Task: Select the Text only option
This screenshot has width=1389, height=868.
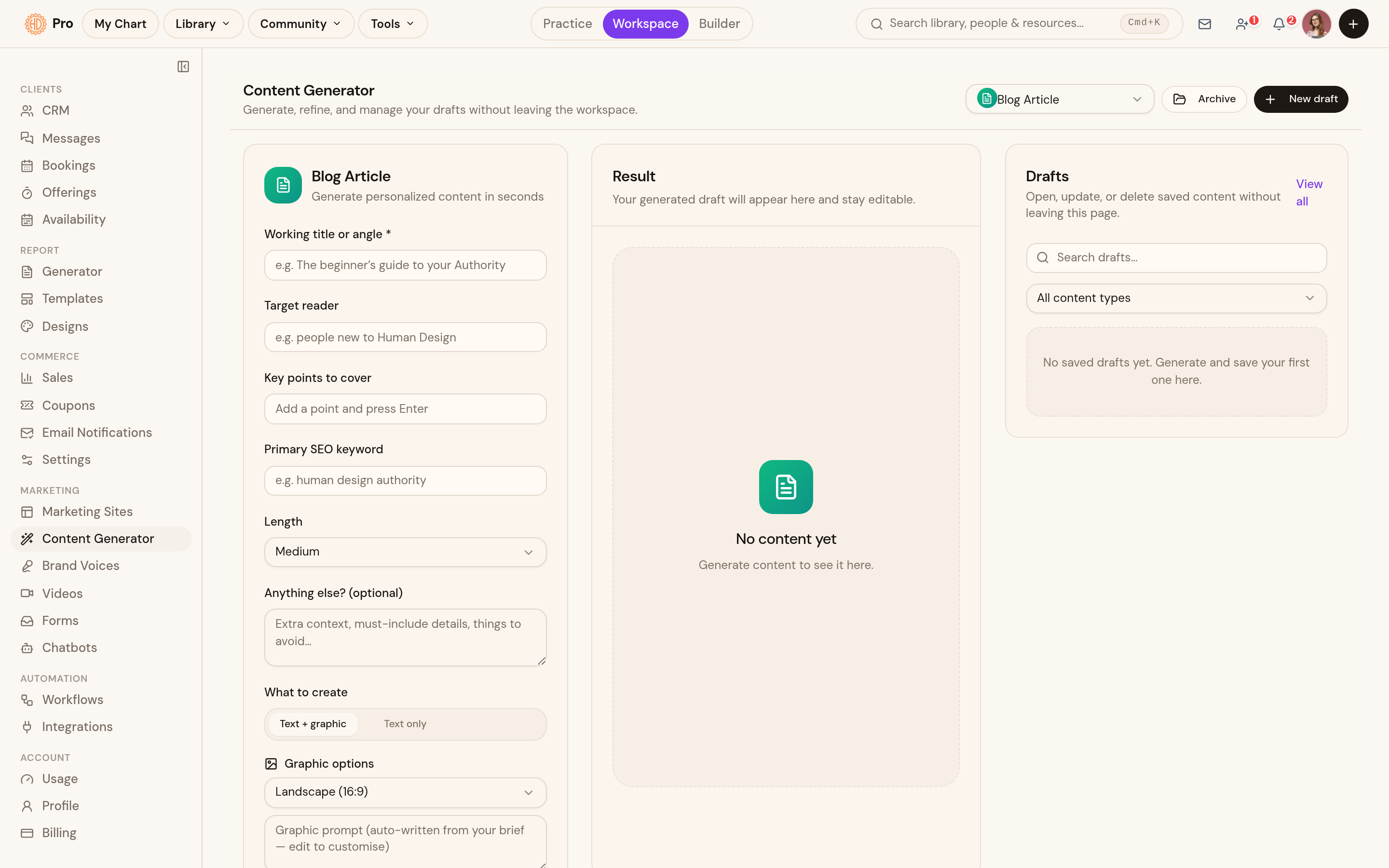Action: (405, 724)
